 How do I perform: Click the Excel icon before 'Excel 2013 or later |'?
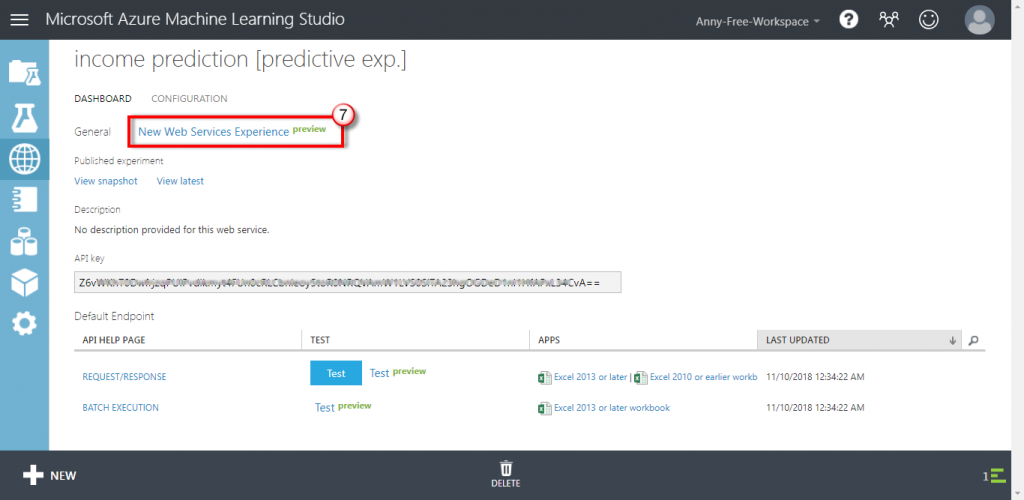[544, 377]
